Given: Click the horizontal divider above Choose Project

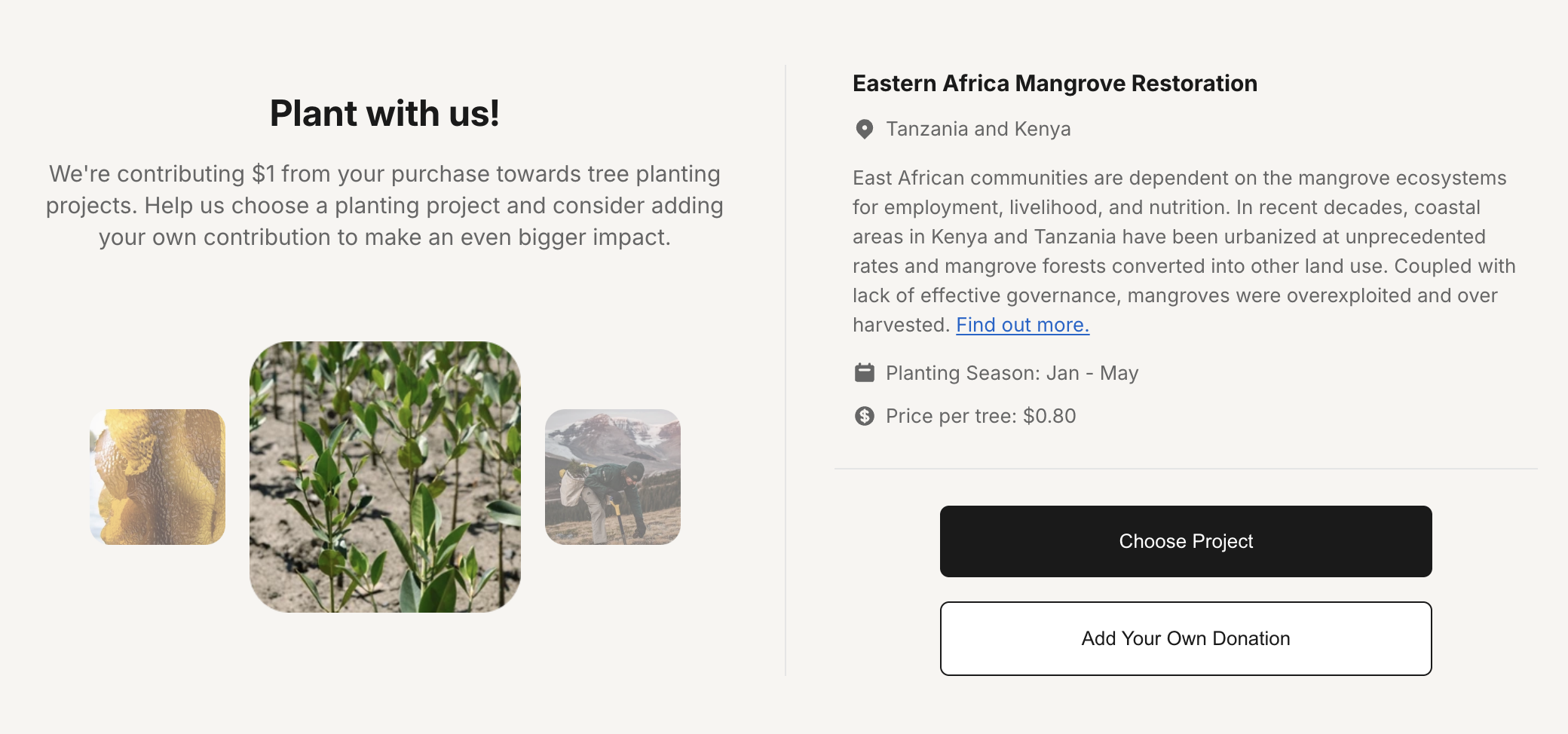Looking at the screenshot, I should click(1186, 469).
